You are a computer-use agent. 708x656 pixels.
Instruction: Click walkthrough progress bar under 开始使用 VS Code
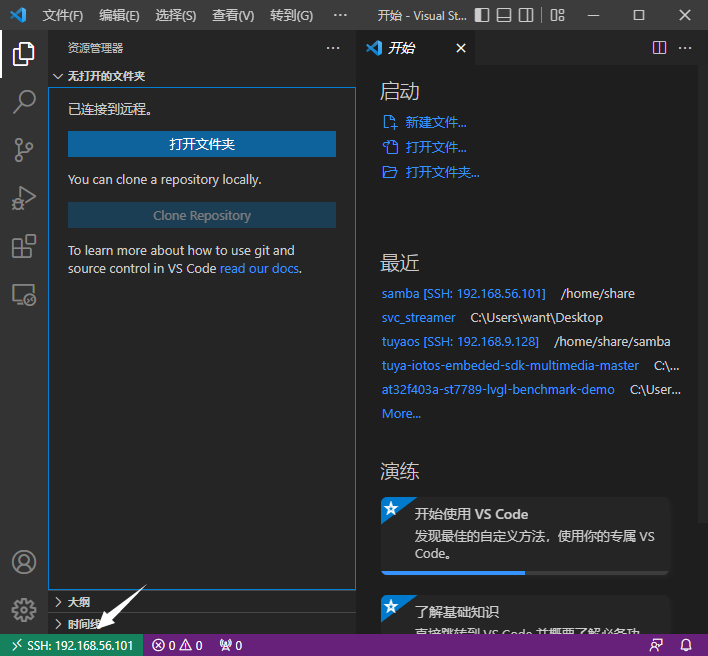point(525,573)
